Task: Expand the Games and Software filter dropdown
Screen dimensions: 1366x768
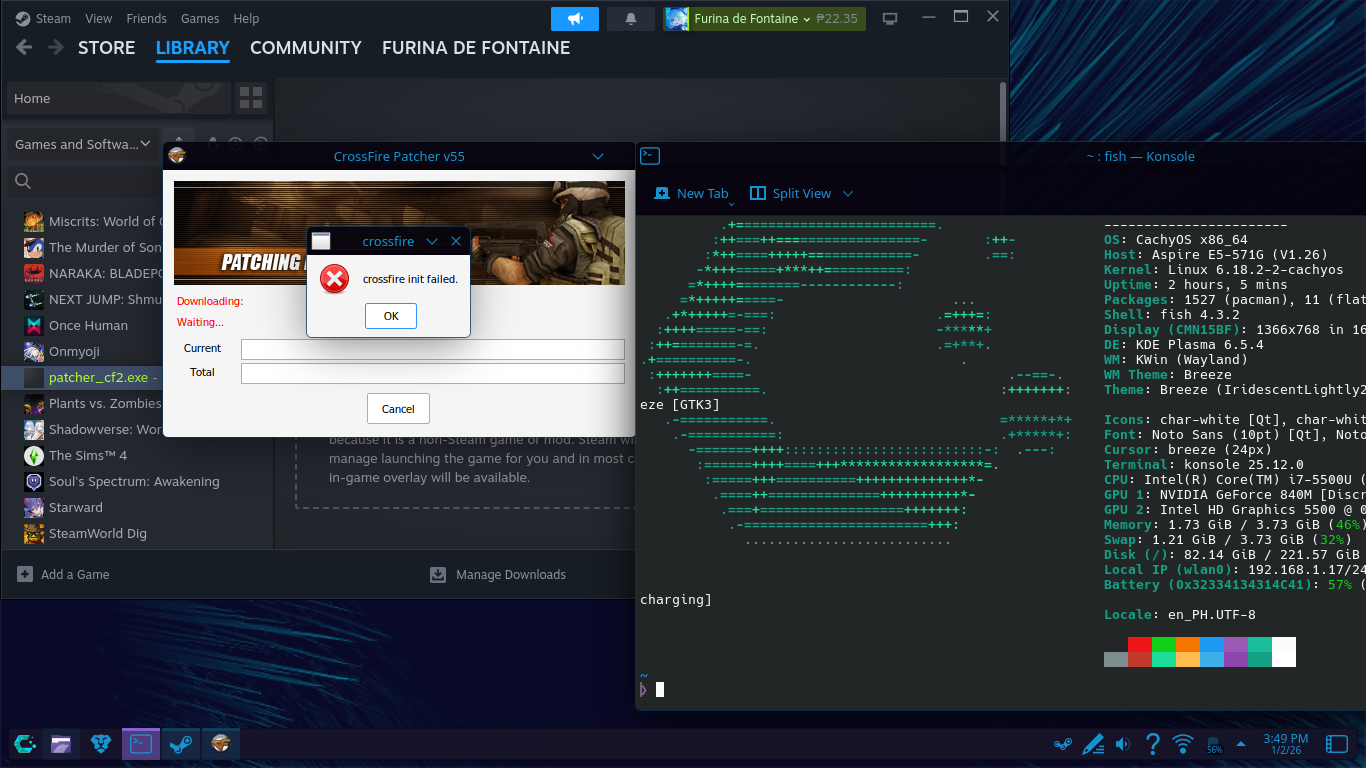Action: tap(82, 144)
